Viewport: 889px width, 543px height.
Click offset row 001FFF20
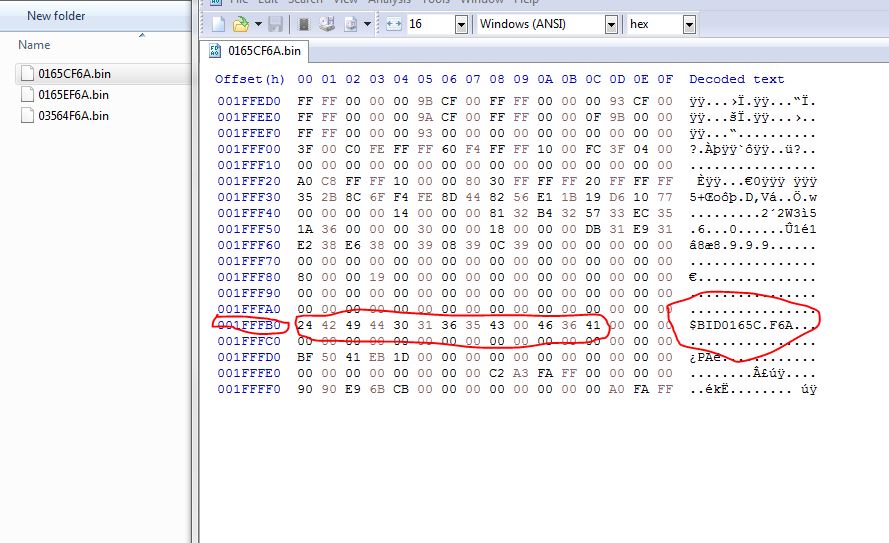pos(249,181)
